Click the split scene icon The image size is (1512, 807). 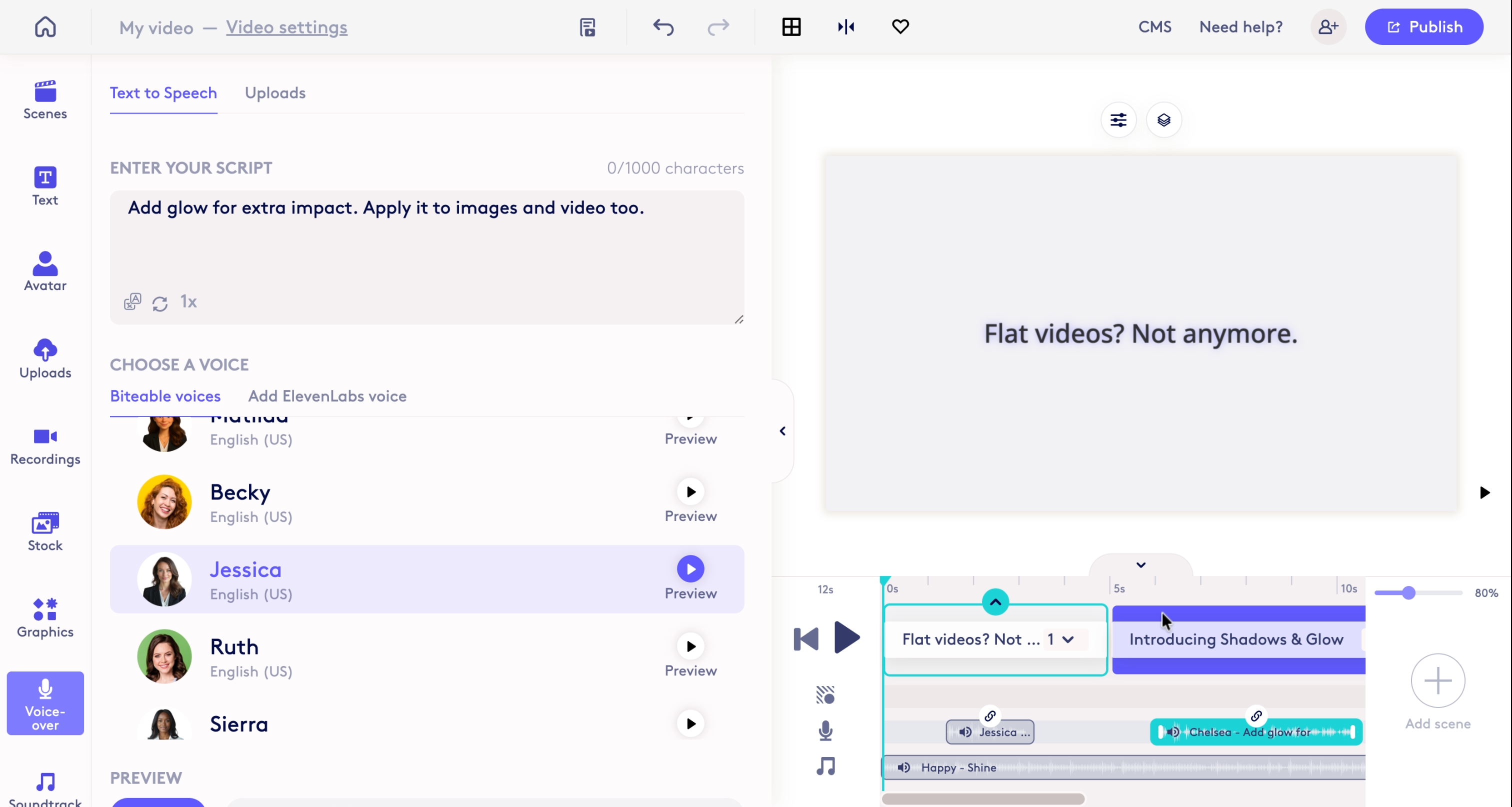[846, 27]
